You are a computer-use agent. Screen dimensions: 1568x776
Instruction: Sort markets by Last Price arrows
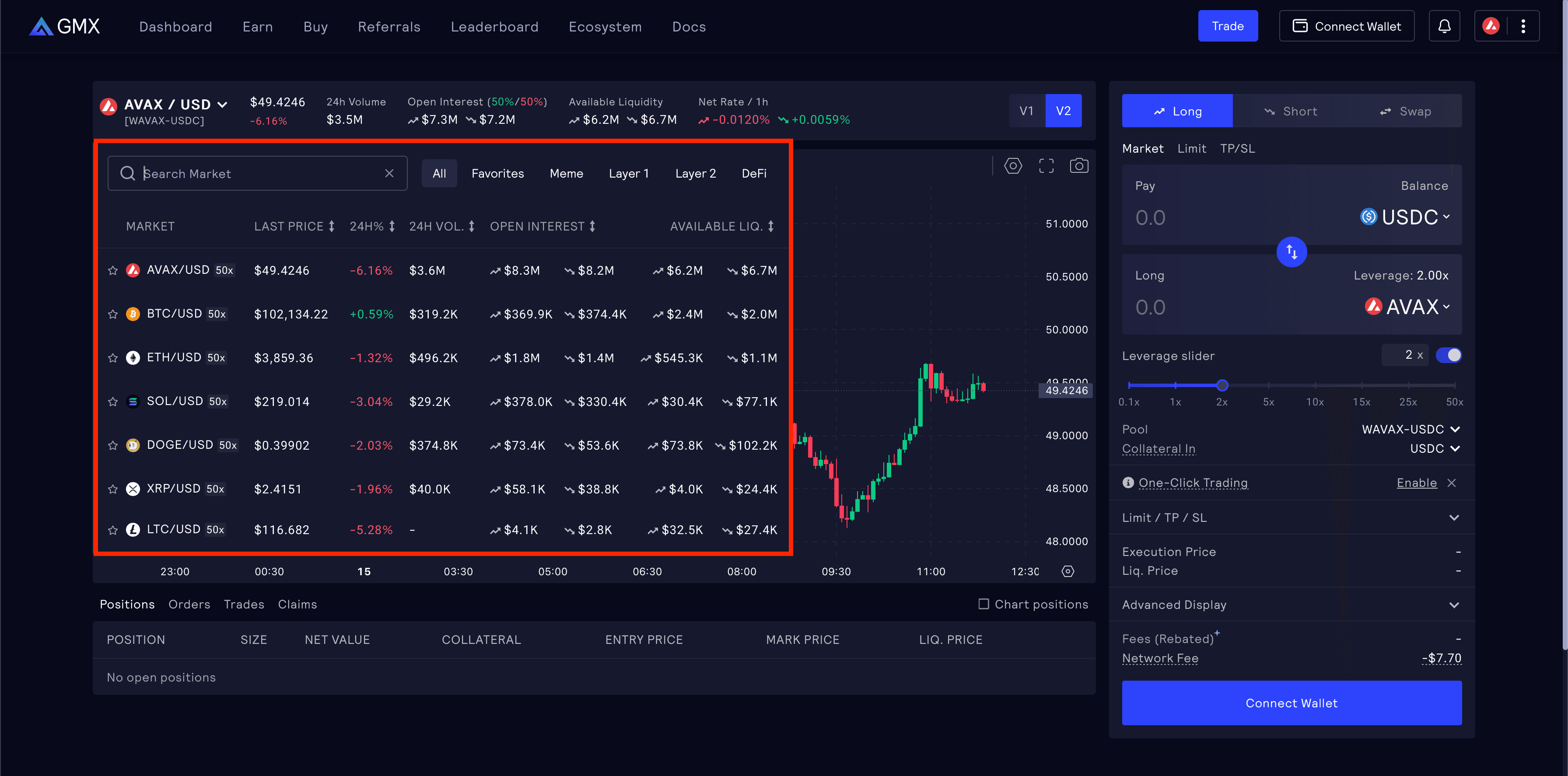click(x=332, y=227)
